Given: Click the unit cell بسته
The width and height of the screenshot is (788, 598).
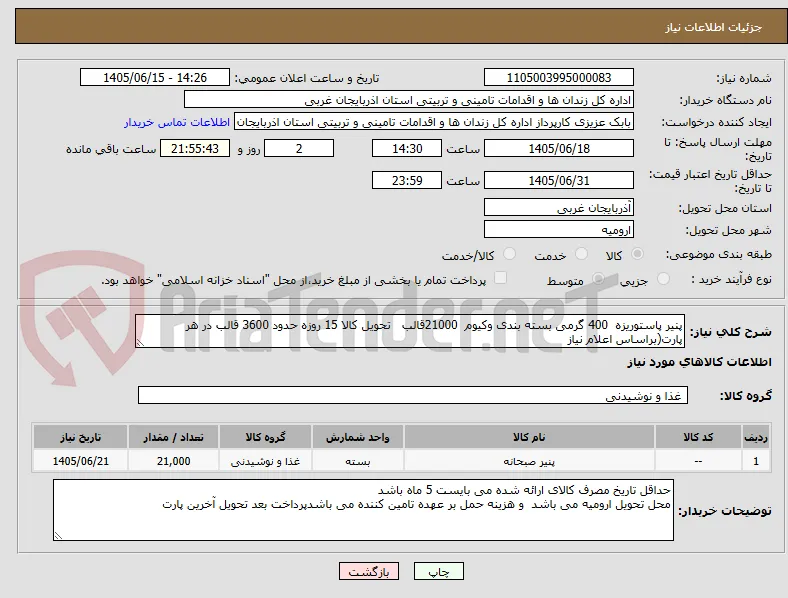Looking at the screenshot, I should pos(357,461).
